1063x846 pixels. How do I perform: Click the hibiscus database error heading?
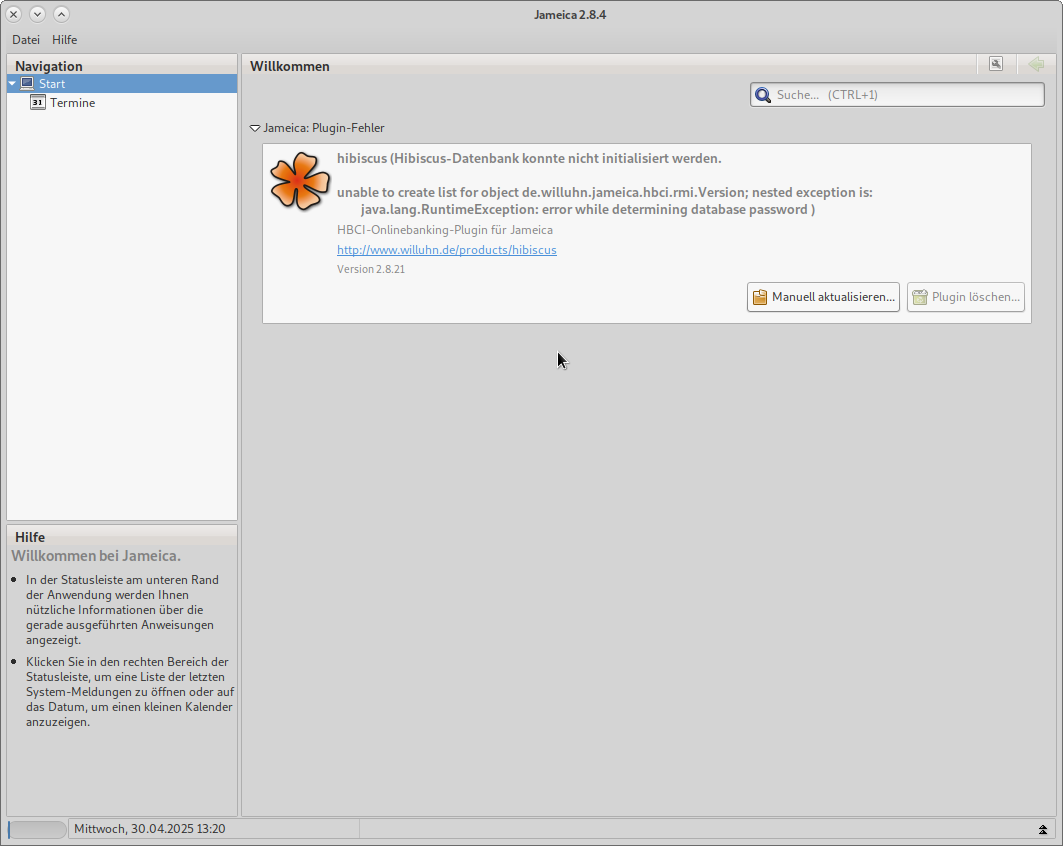529,158
